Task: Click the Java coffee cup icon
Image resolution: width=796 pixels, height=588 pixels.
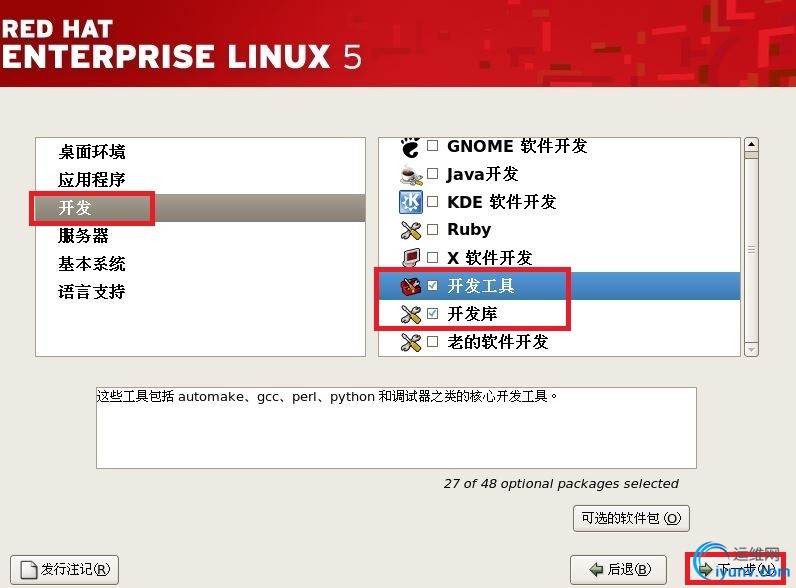Action: (411, 175)
